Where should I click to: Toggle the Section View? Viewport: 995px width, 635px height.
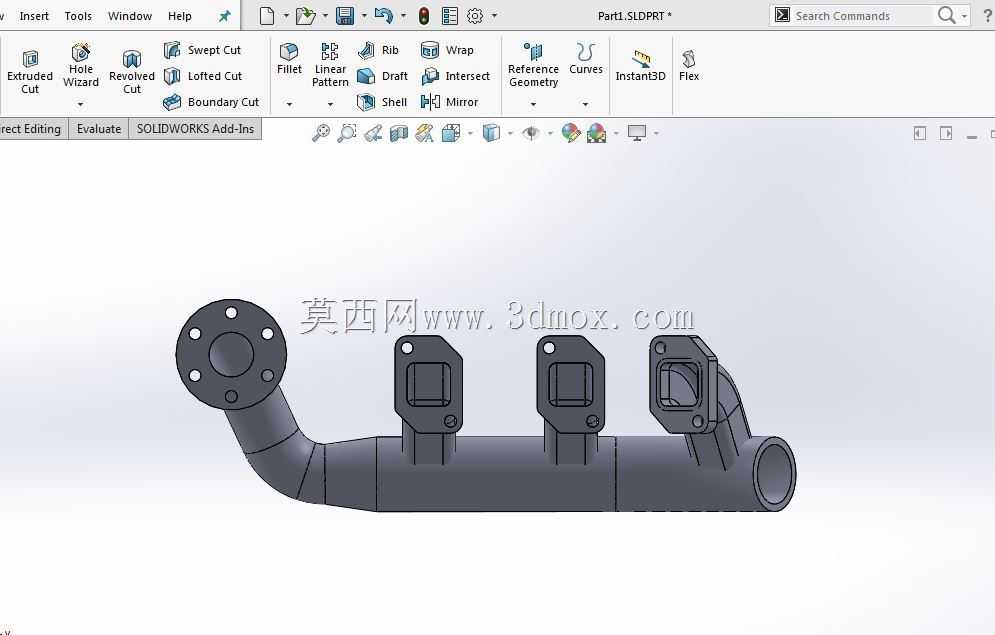click(x=399, y=133)
